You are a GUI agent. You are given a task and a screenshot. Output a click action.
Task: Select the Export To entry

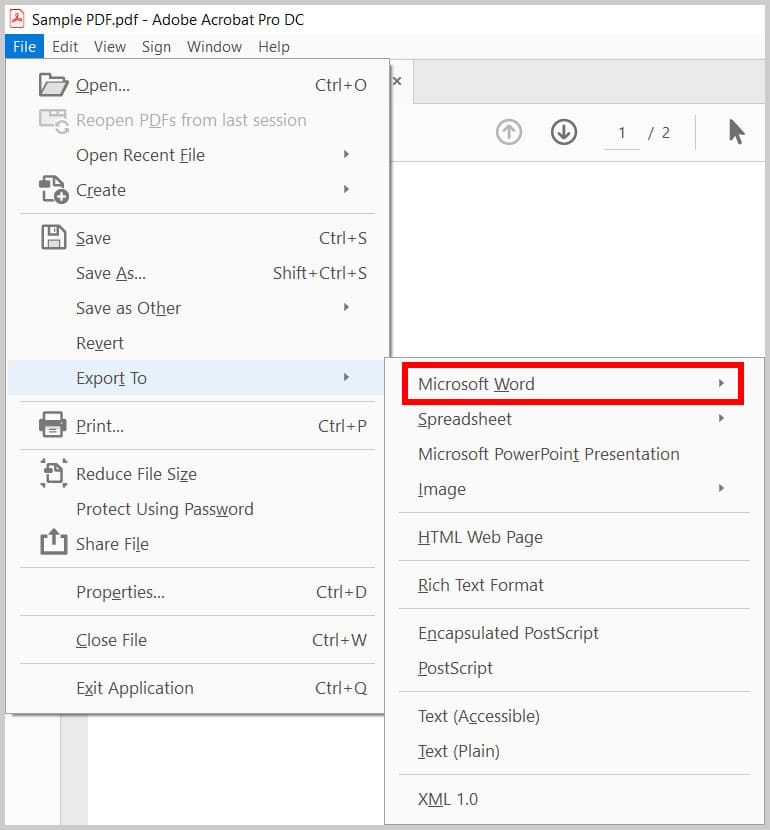[x=196, y=378]
